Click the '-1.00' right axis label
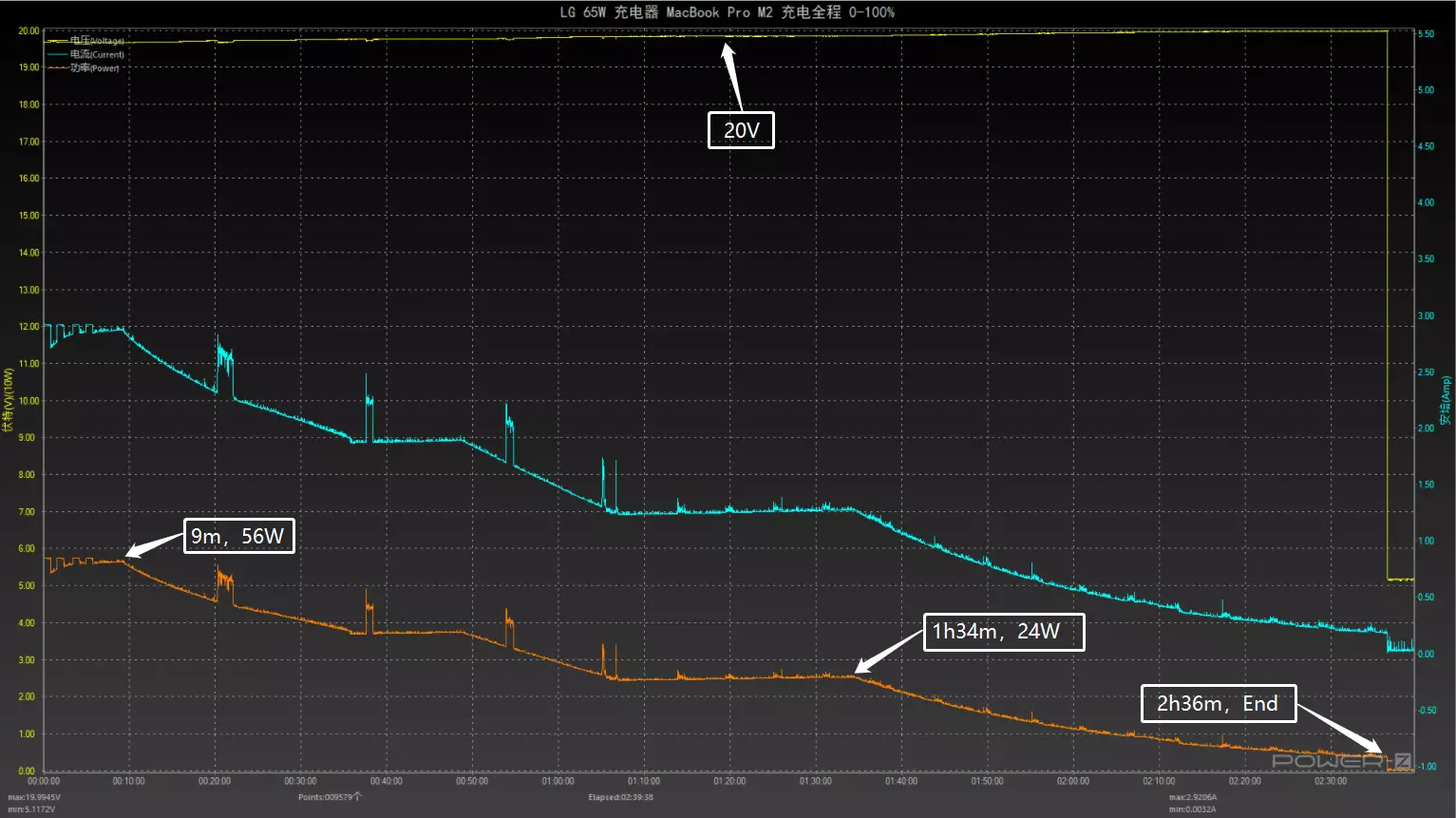Screen dimensions: 1456x818 [x=1427, y=767]
